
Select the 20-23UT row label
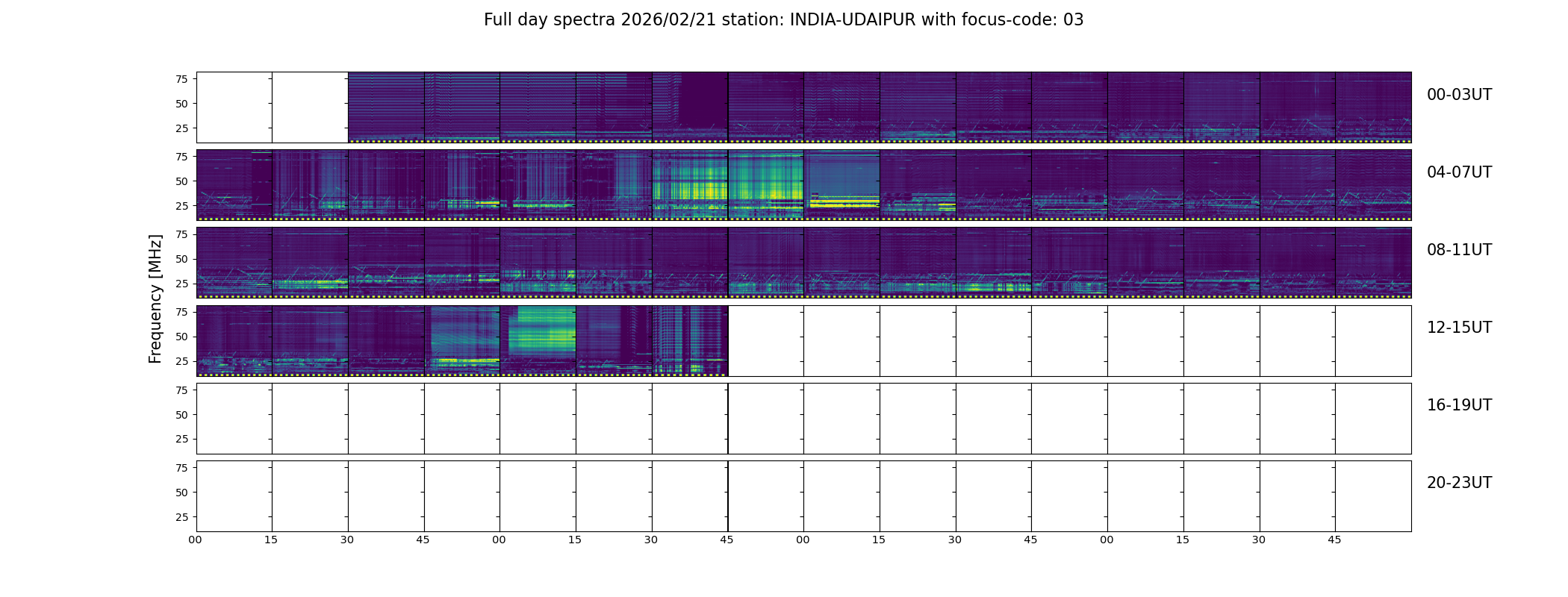[1459, 483]
